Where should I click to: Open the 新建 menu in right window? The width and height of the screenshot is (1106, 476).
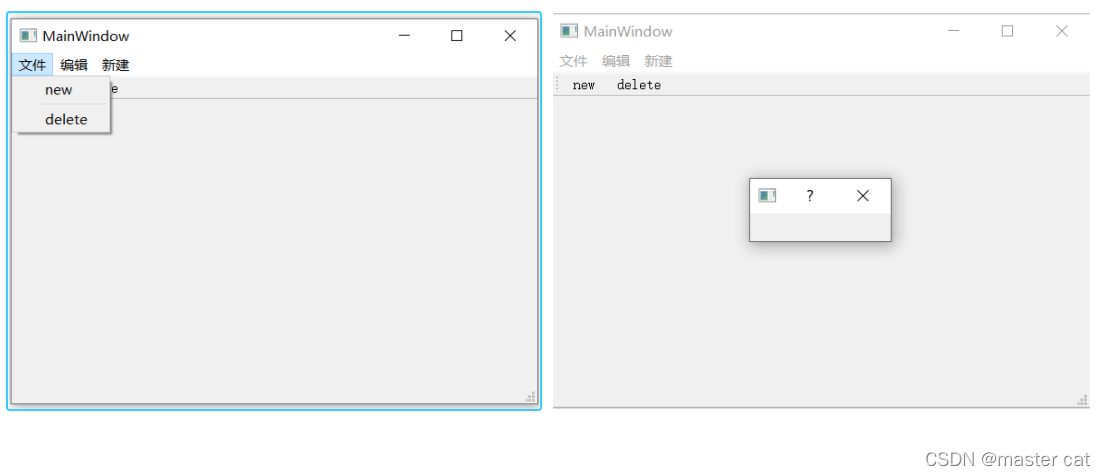[x=658, y=61]
